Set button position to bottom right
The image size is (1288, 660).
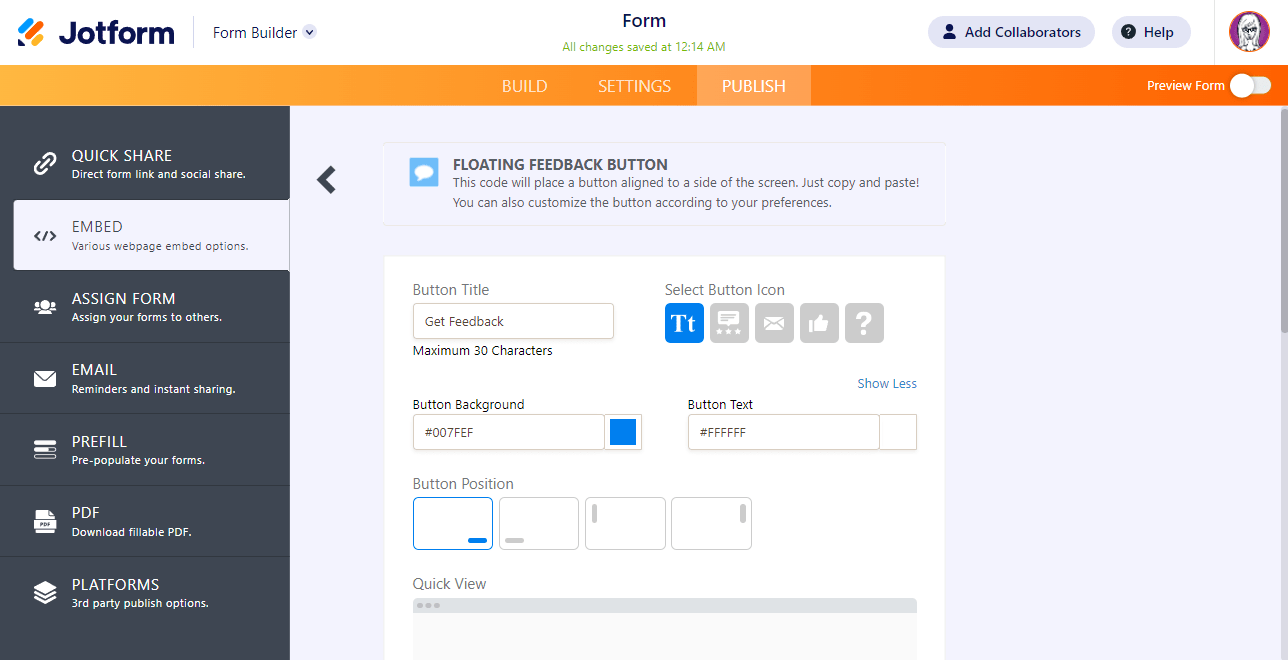click(x=453, y=523)
